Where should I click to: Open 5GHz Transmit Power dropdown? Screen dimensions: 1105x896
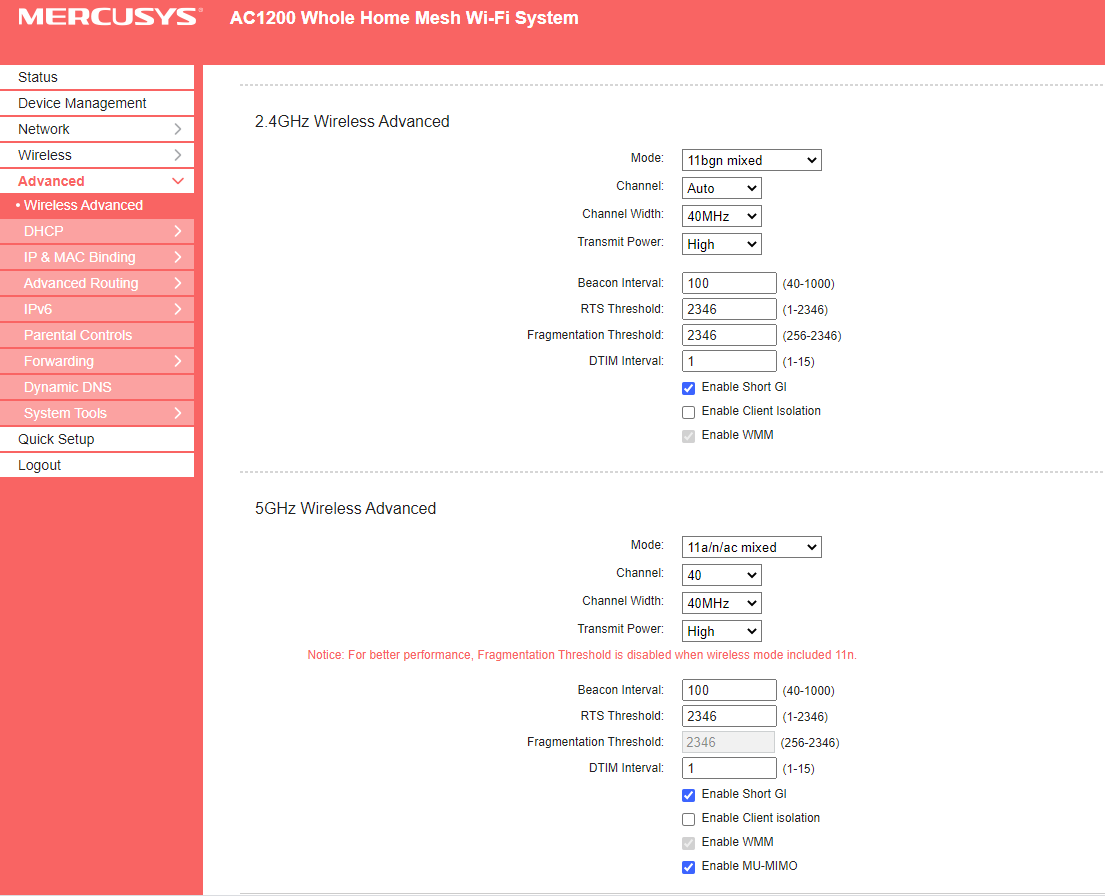pos(722,631)
